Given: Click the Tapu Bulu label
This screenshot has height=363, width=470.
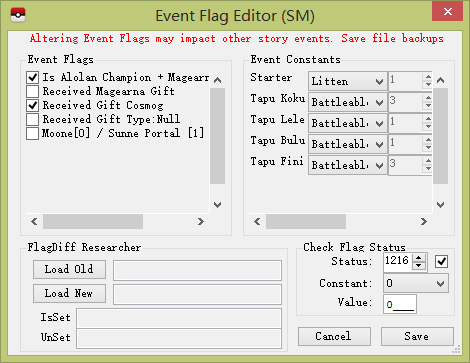Looking at the screenshot, I should tap(278, 141).
